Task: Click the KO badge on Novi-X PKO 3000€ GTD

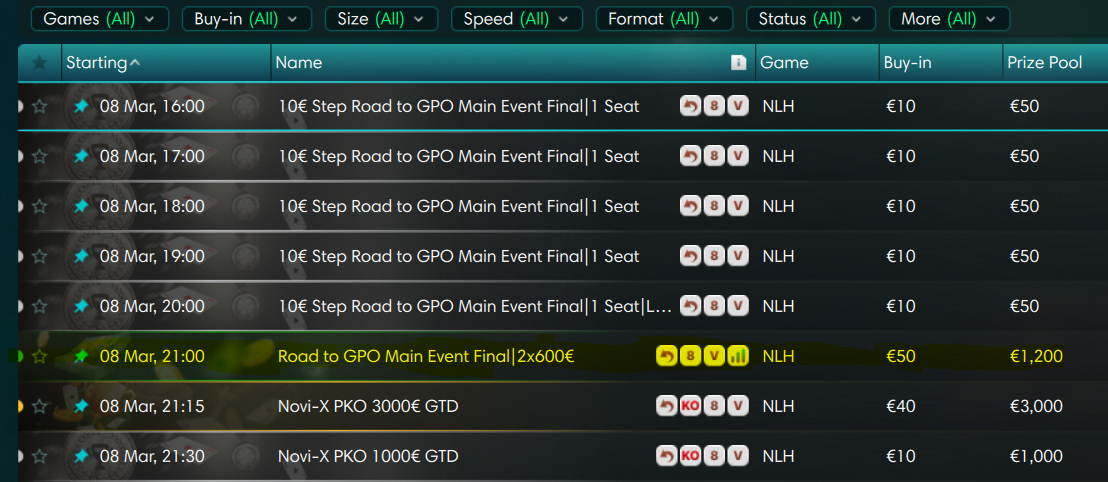Action: [690, 406]
